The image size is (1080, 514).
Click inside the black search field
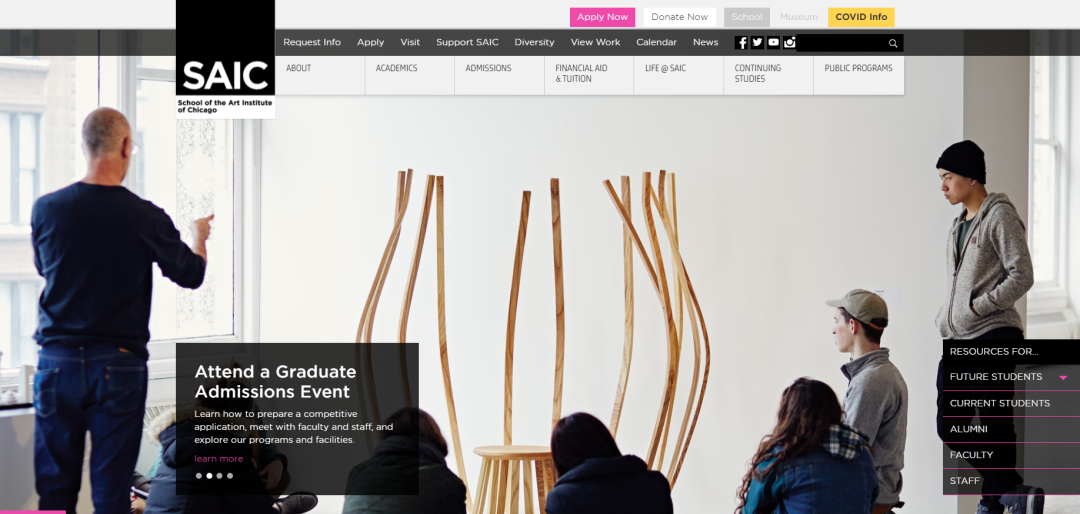(x=842, y=43)
